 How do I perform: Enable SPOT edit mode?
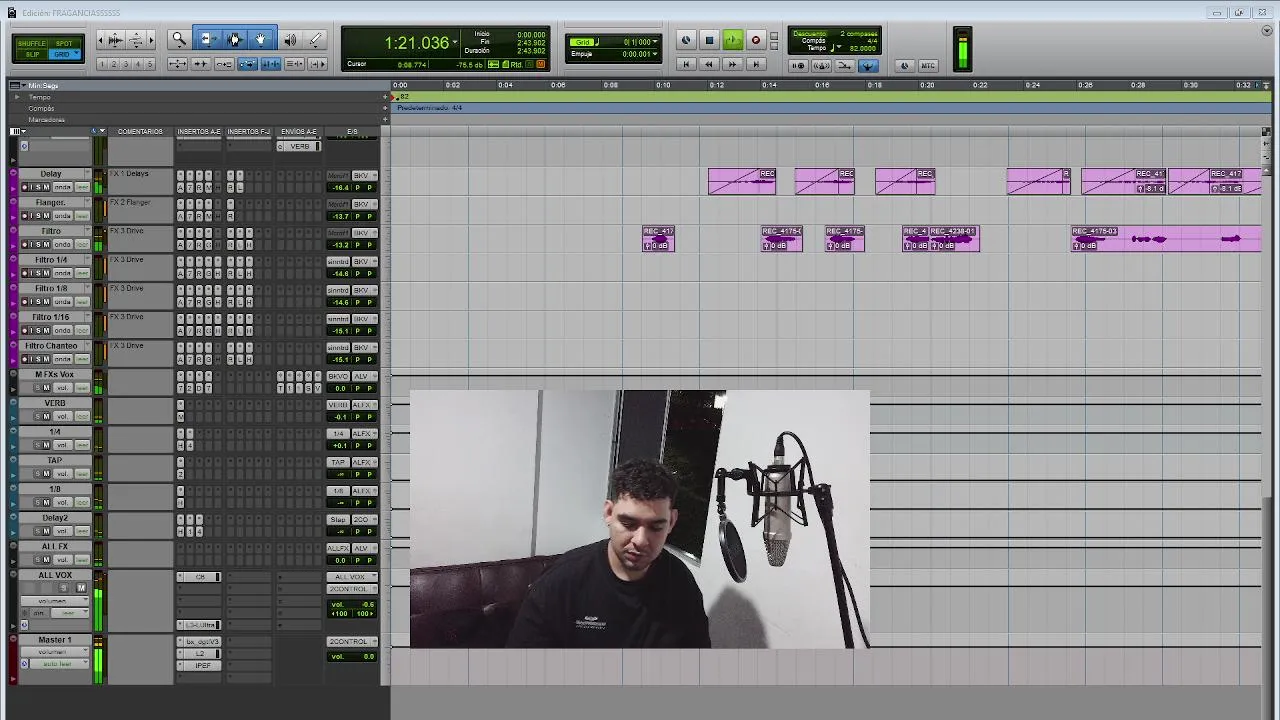point(64,44)
